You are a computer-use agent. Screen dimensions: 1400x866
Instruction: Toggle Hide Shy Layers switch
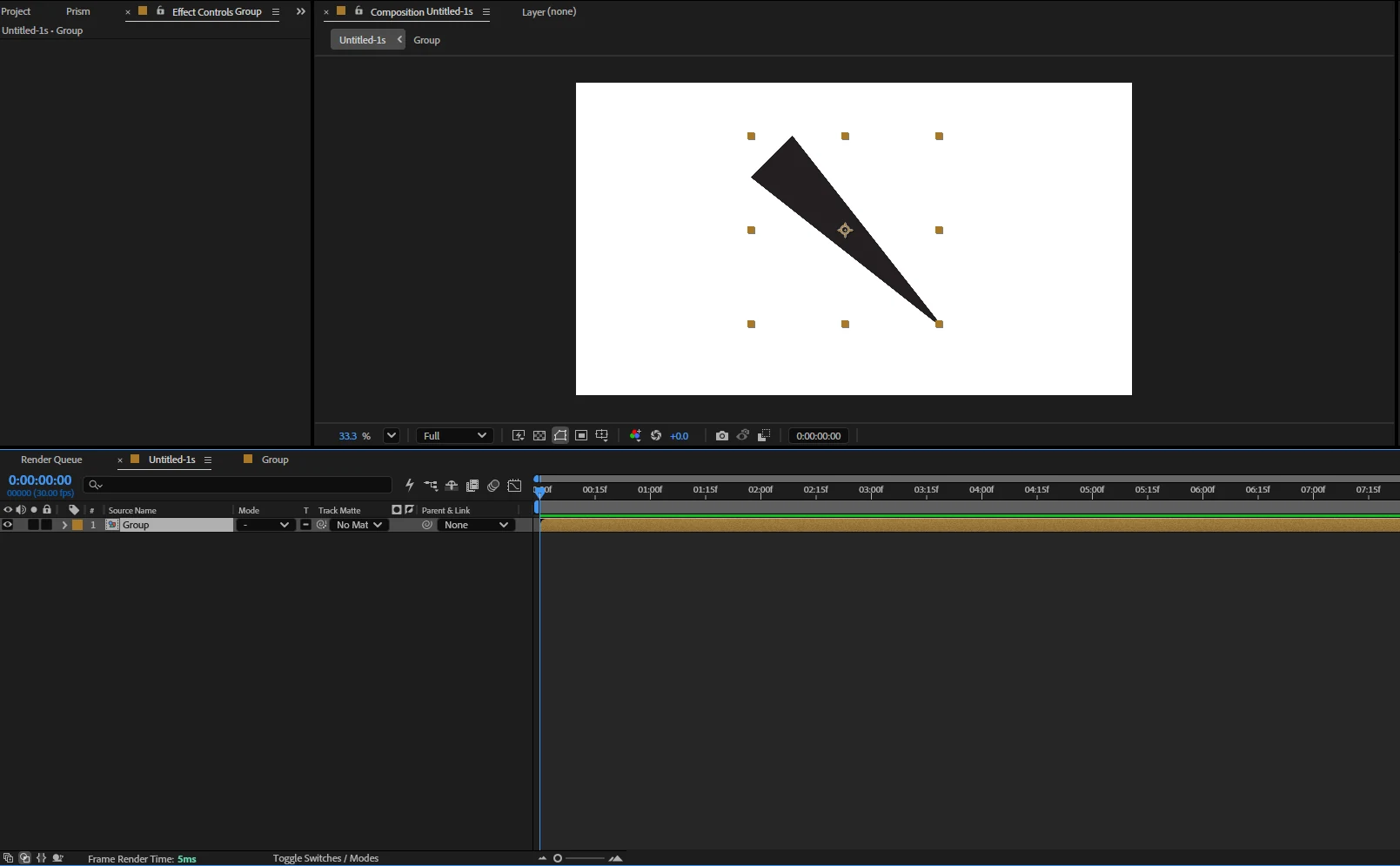tap(452, 486)
